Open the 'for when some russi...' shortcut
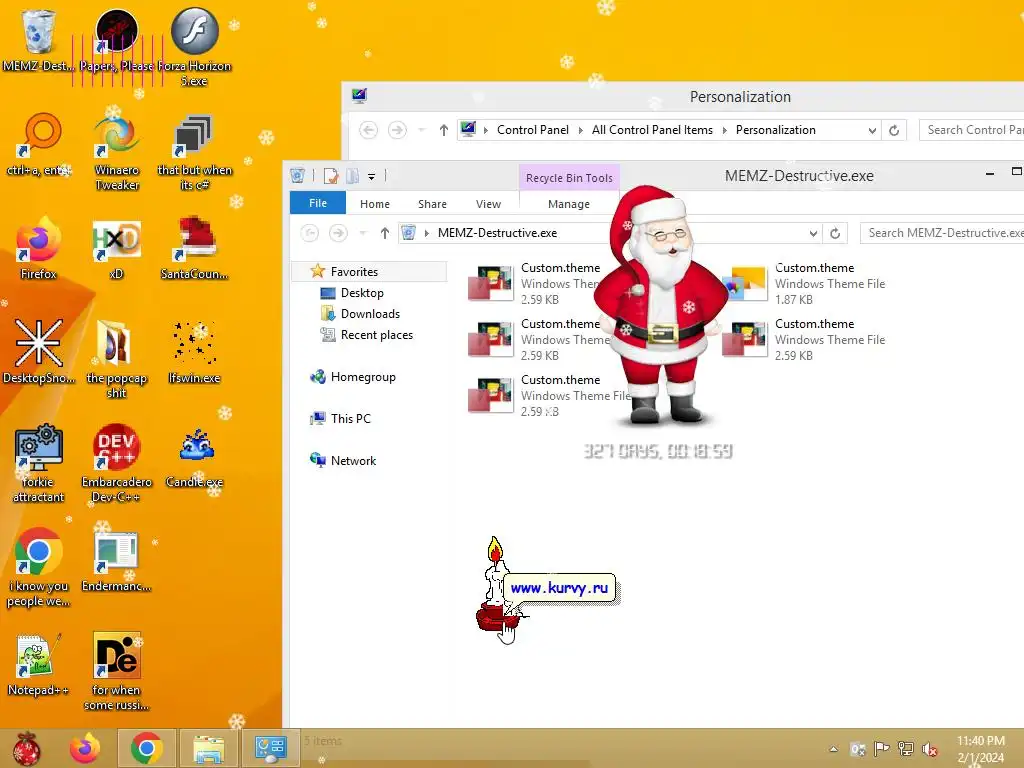1024x768 pixels. pyautogui.click(x=117, y=671)
